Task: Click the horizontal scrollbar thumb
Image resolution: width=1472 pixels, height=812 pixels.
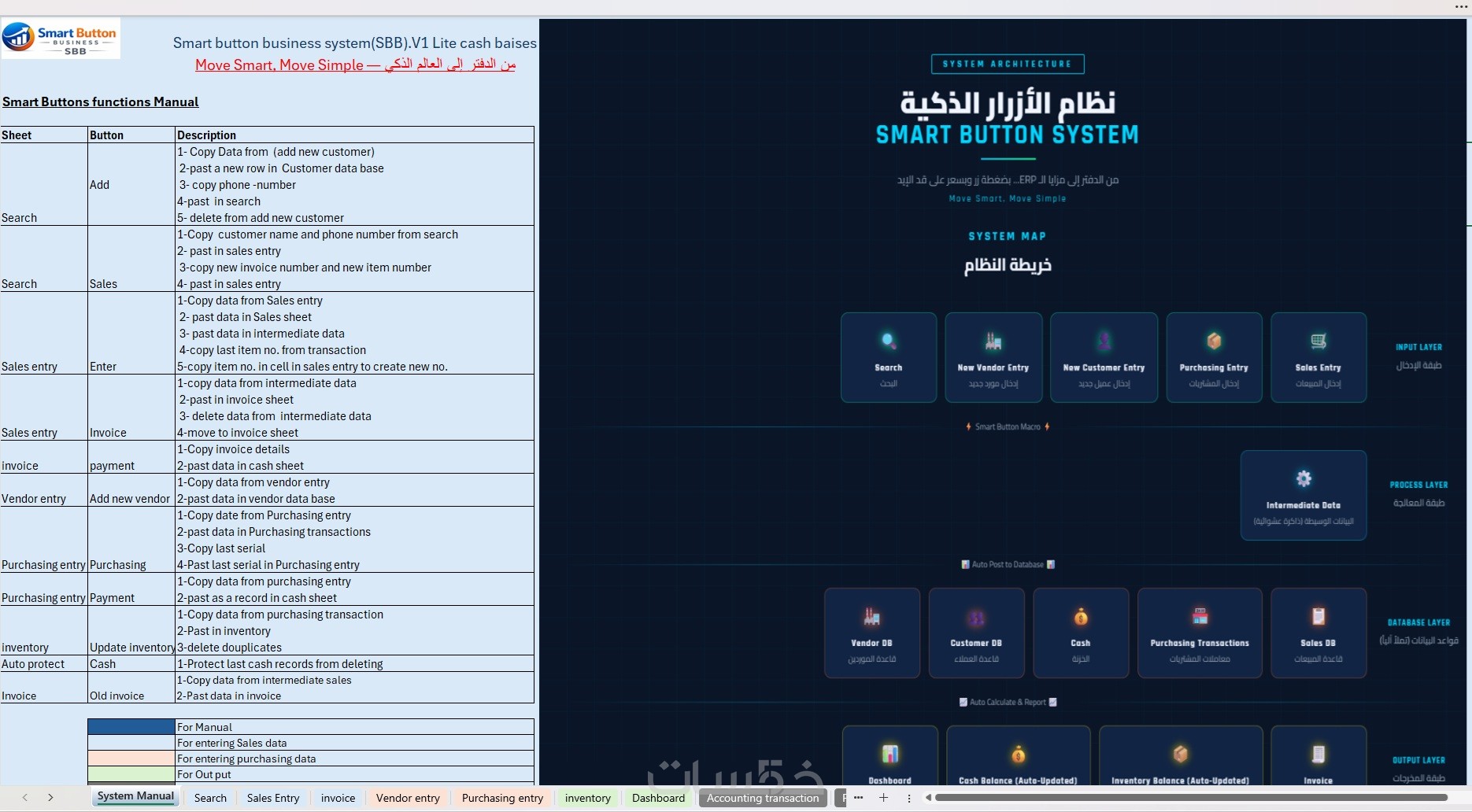Action: pos(1190,798)
